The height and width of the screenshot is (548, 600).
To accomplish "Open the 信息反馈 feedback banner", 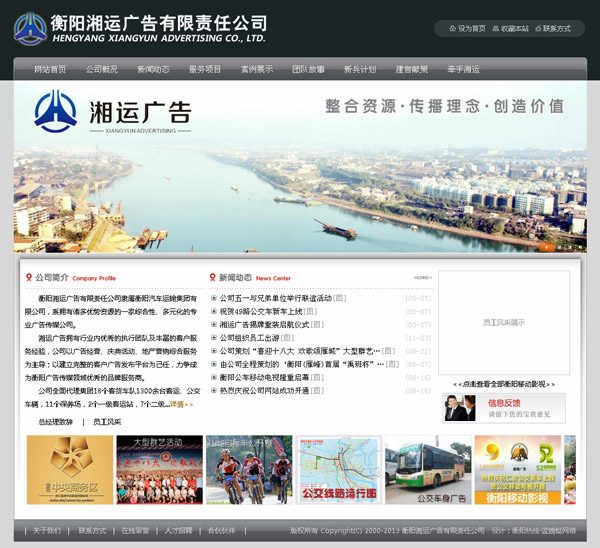I will [x=504, y=408].
